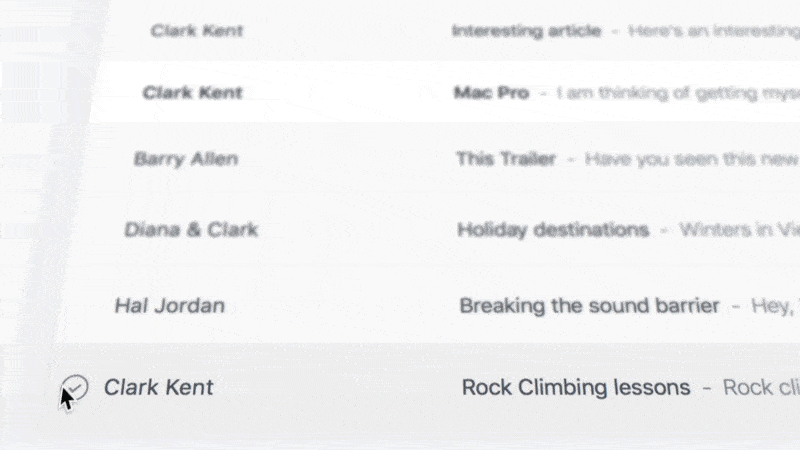Select the Hal Jordan sender name
800x450 pixels.
169,305
